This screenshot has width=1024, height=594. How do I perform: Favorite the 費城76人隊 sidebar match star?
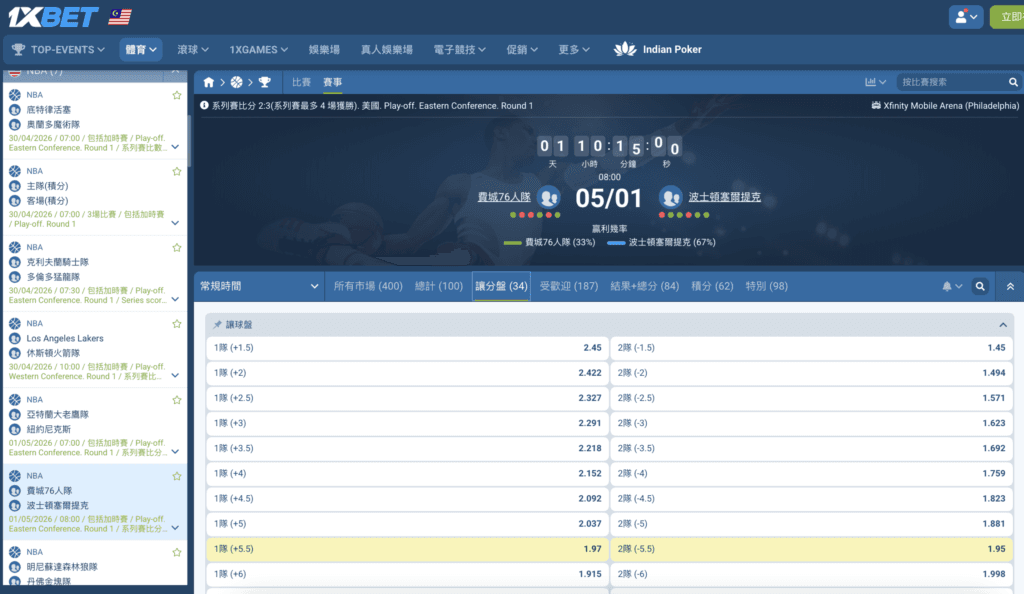[176, 477]
